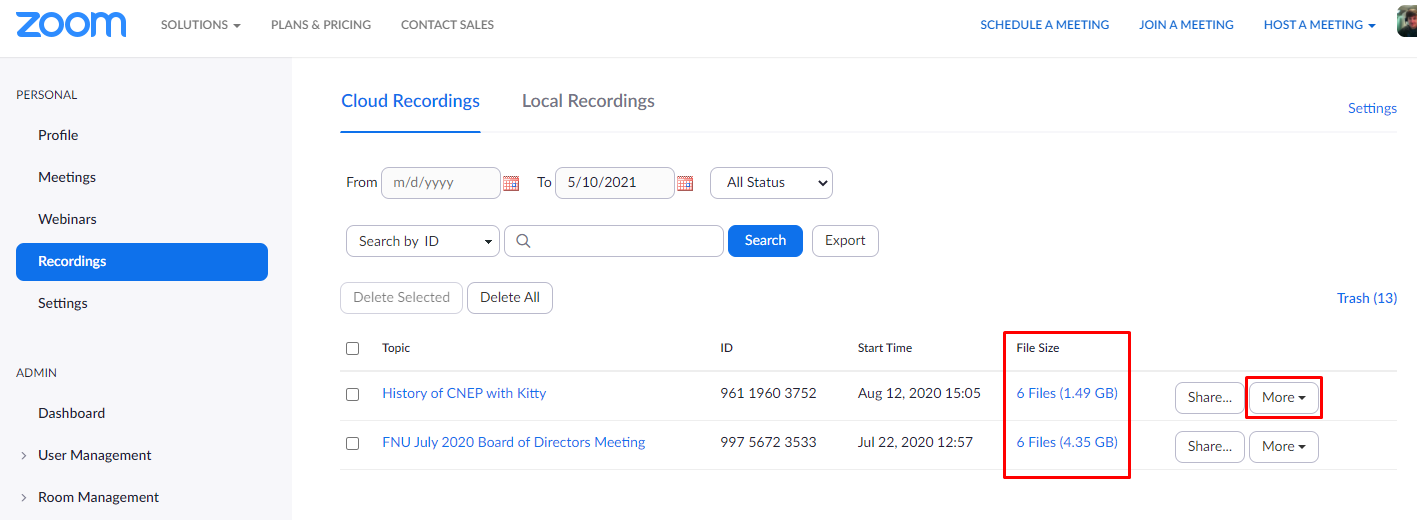Click the Delete All button
The image size is (1417, 520).
pos(510,298)
